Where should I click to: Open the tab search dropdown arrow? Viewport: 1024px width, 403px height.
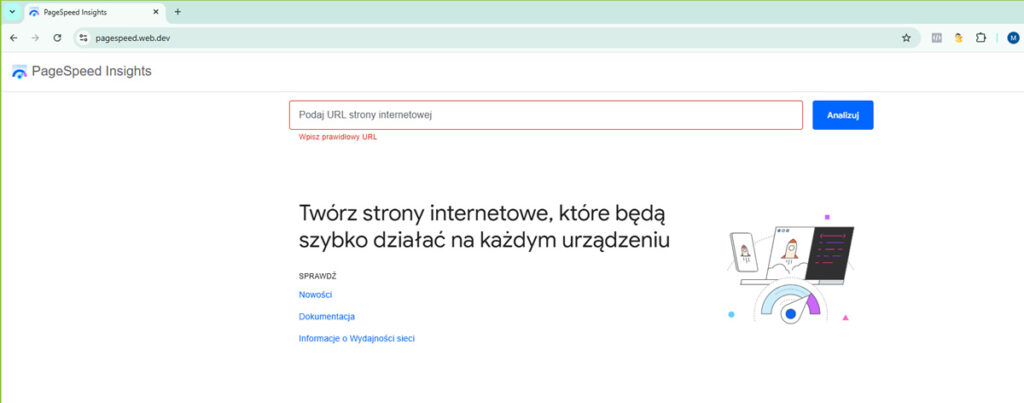point(12,12)
